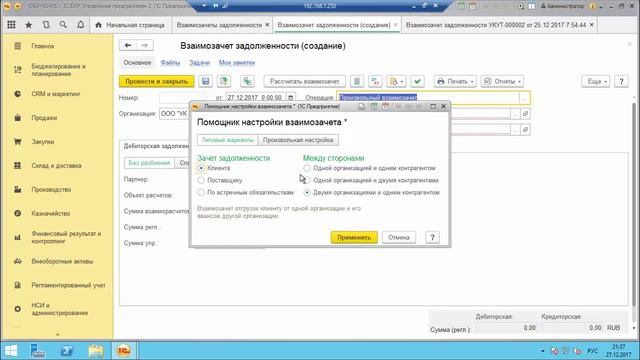This screenshot has height=360, width=640.
Task: Select Без разбиения toggle in debt tab
Action: [149, 163]
